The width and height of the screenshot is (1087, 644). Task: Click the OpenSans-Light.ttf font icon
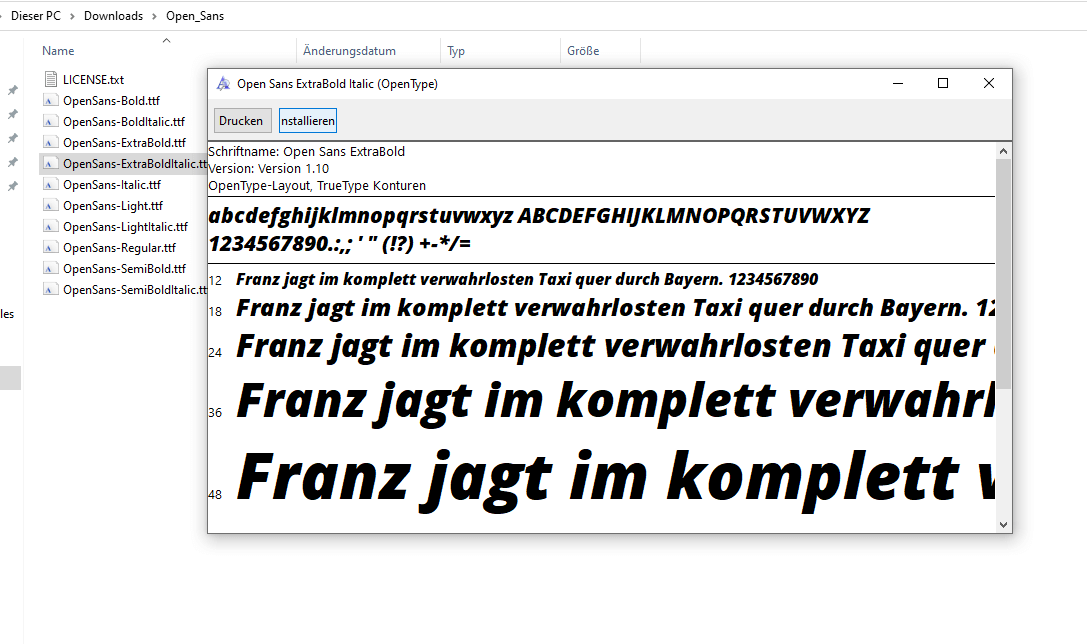point(50,206)
